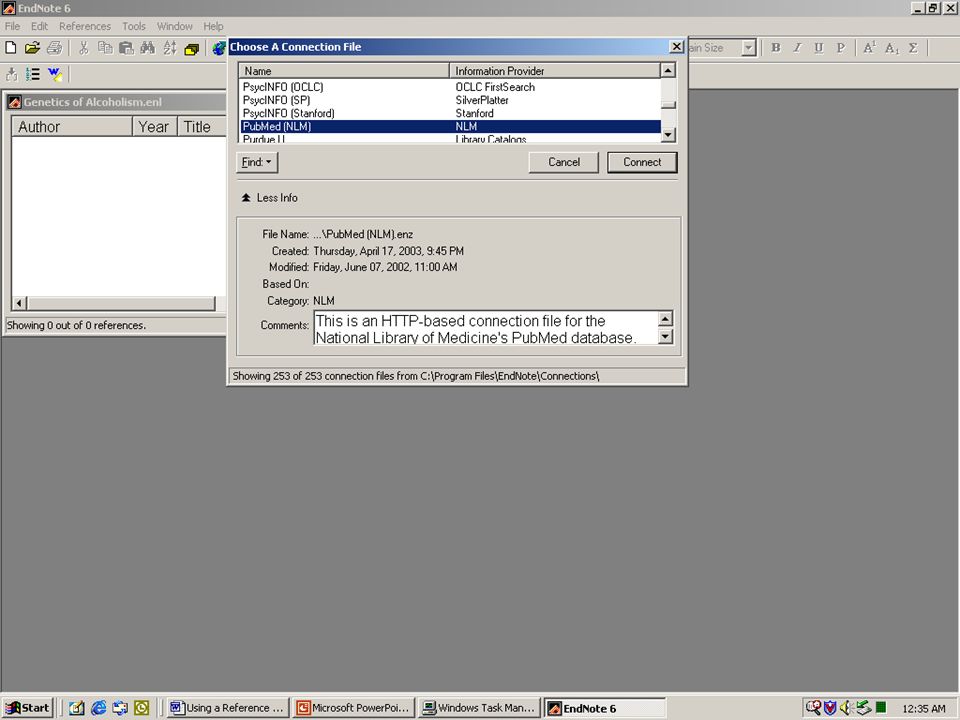Click the Paste clipboard icon

pyautogui.click(x=126, y=48)
